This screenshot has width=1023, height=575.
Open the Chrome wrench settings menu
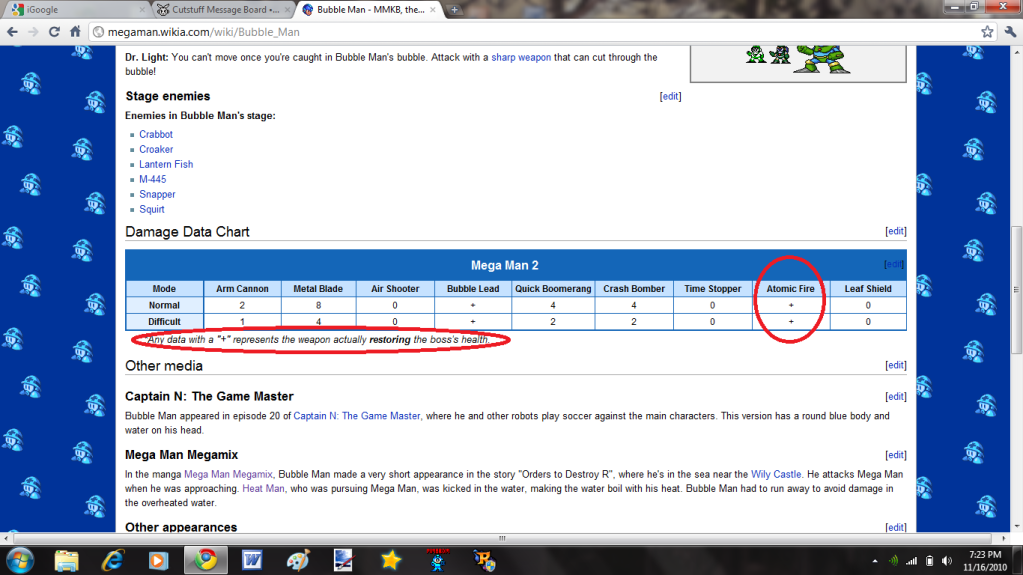pyautogui.click(x=1008, y=31)
